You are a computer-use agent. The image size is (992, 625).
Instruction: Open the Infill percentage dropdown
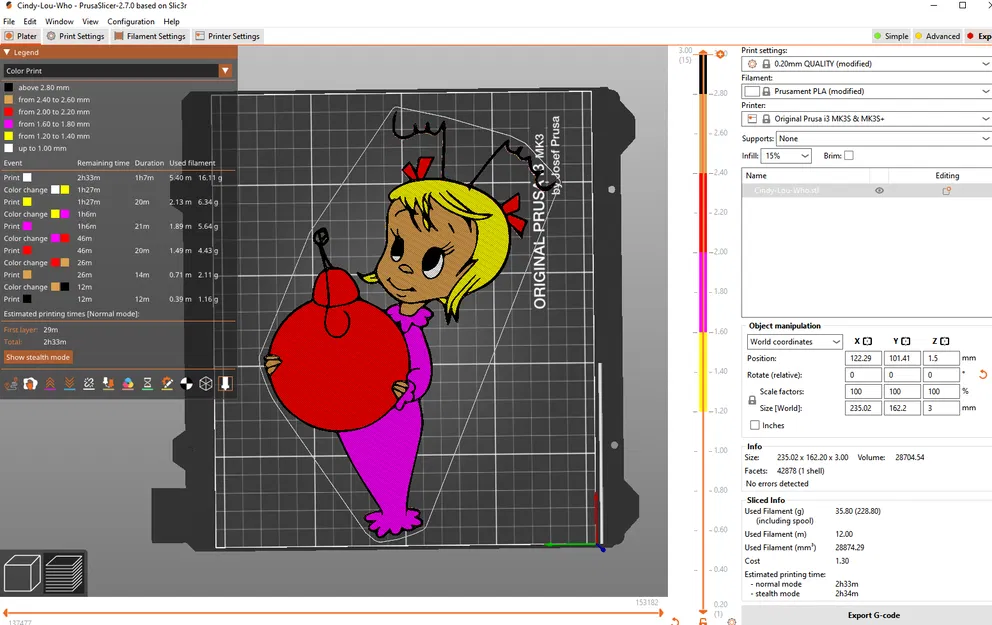(785, 155)
